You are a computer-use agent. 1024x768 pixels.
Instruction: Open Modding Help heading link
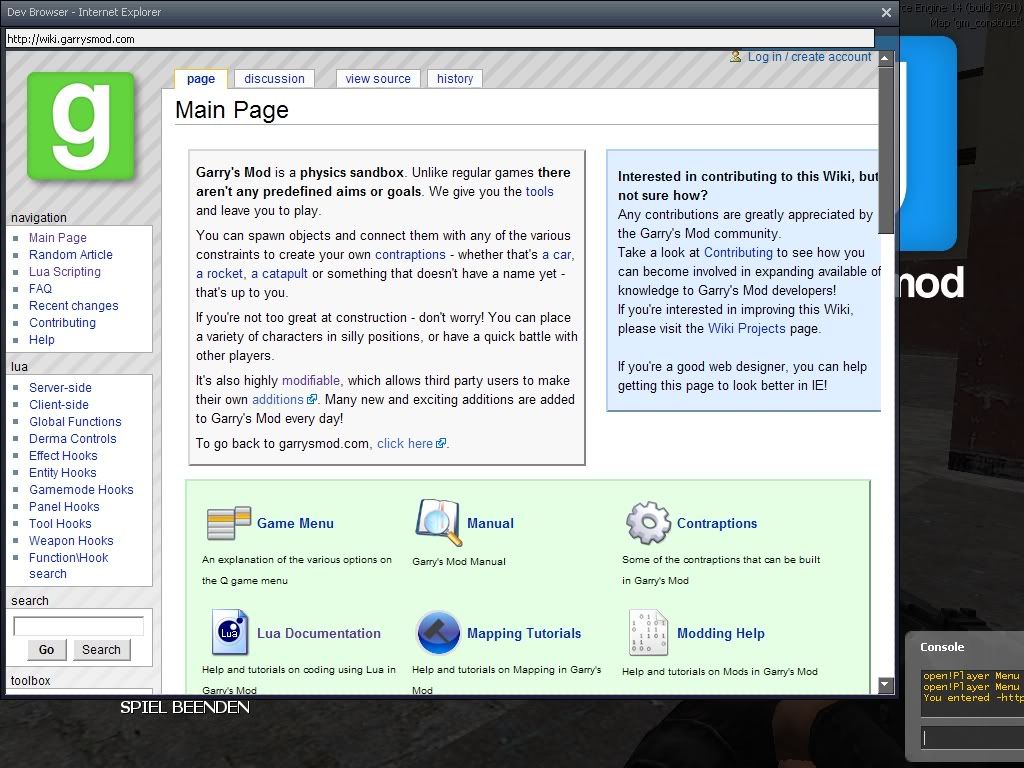coord(721,633)
